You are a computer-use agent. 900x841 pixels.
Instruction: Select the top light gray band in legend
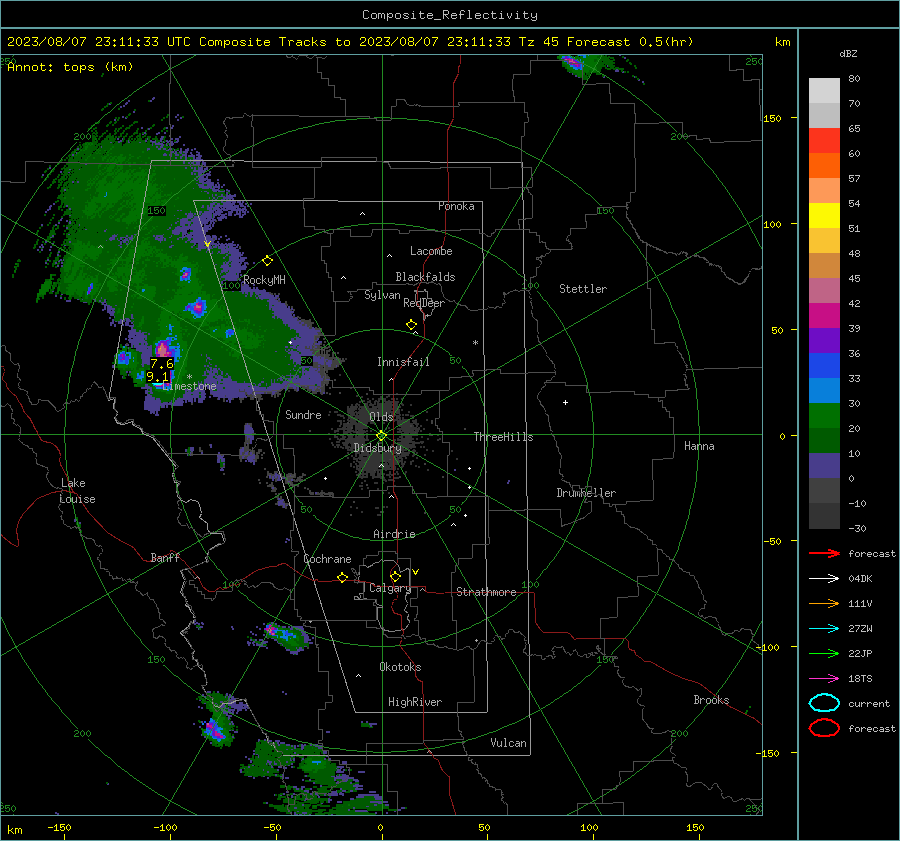[x=824, y=91]
